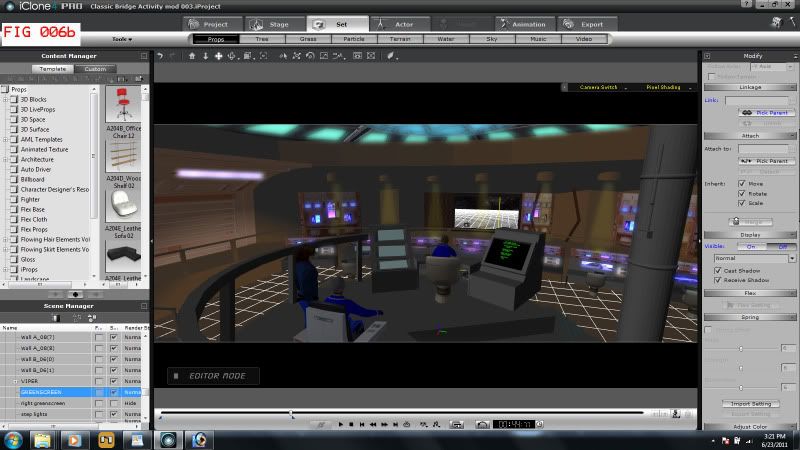Toggle show checkbox for step lights
This screenshot has height=450, width=800.
pos(113,414)
